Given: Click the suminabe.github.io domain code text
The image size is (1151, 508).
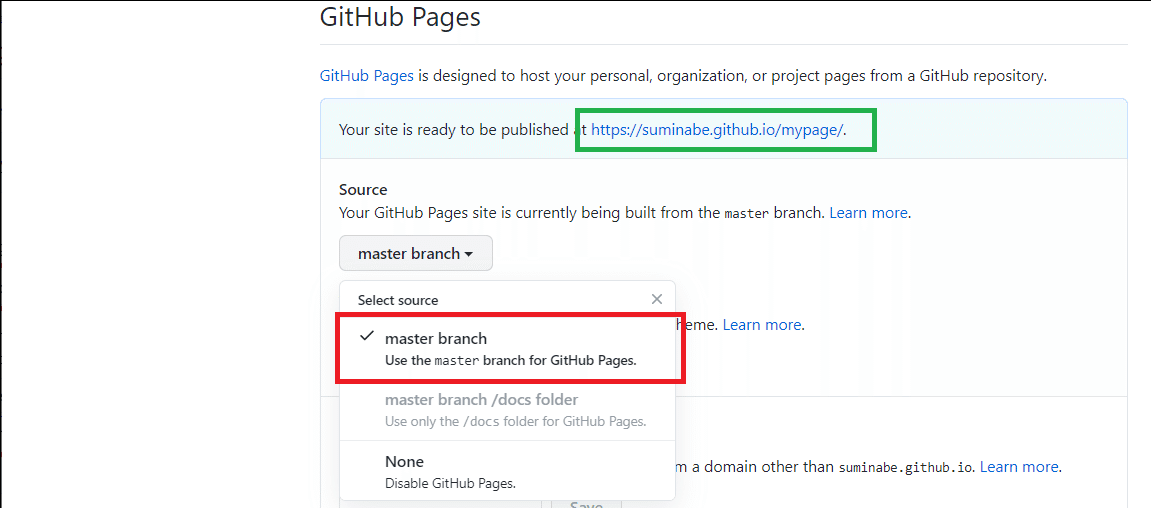Looking at the screenshot, I should tap(906, 467).
